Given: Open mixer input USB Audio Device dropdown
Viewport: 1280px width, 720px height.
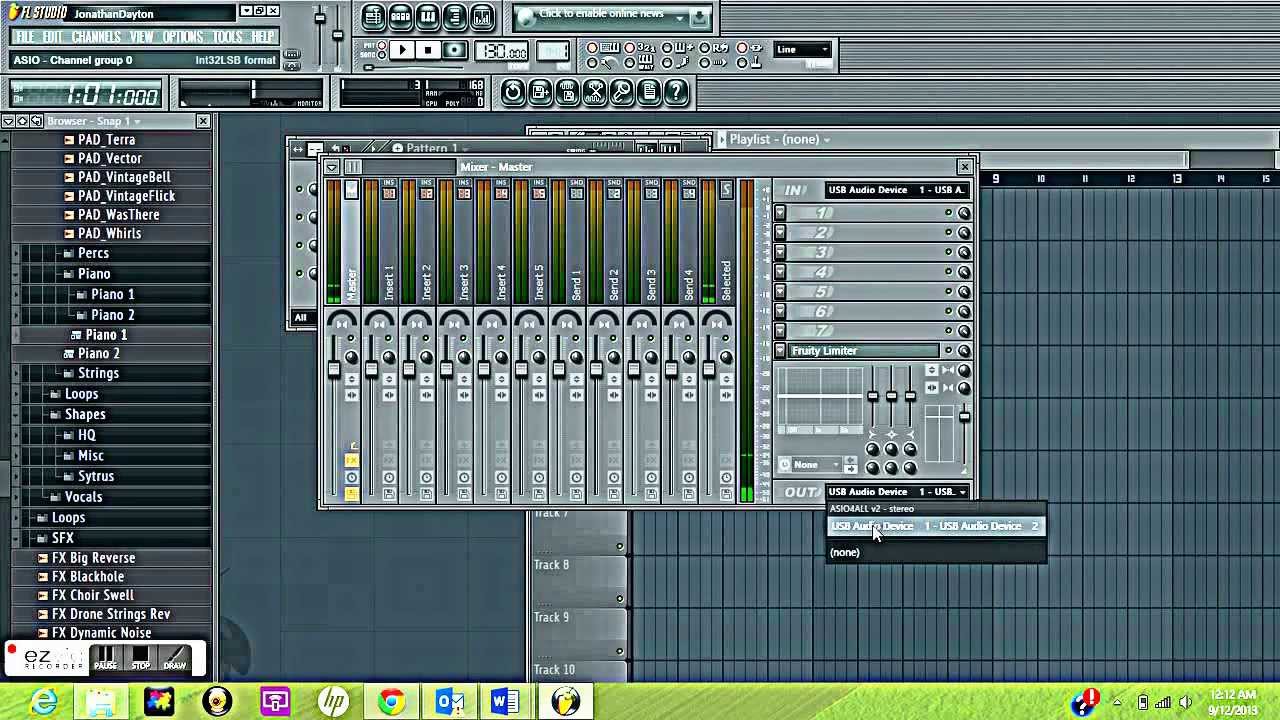Looking at the screenshot, I should coord(897,190).
